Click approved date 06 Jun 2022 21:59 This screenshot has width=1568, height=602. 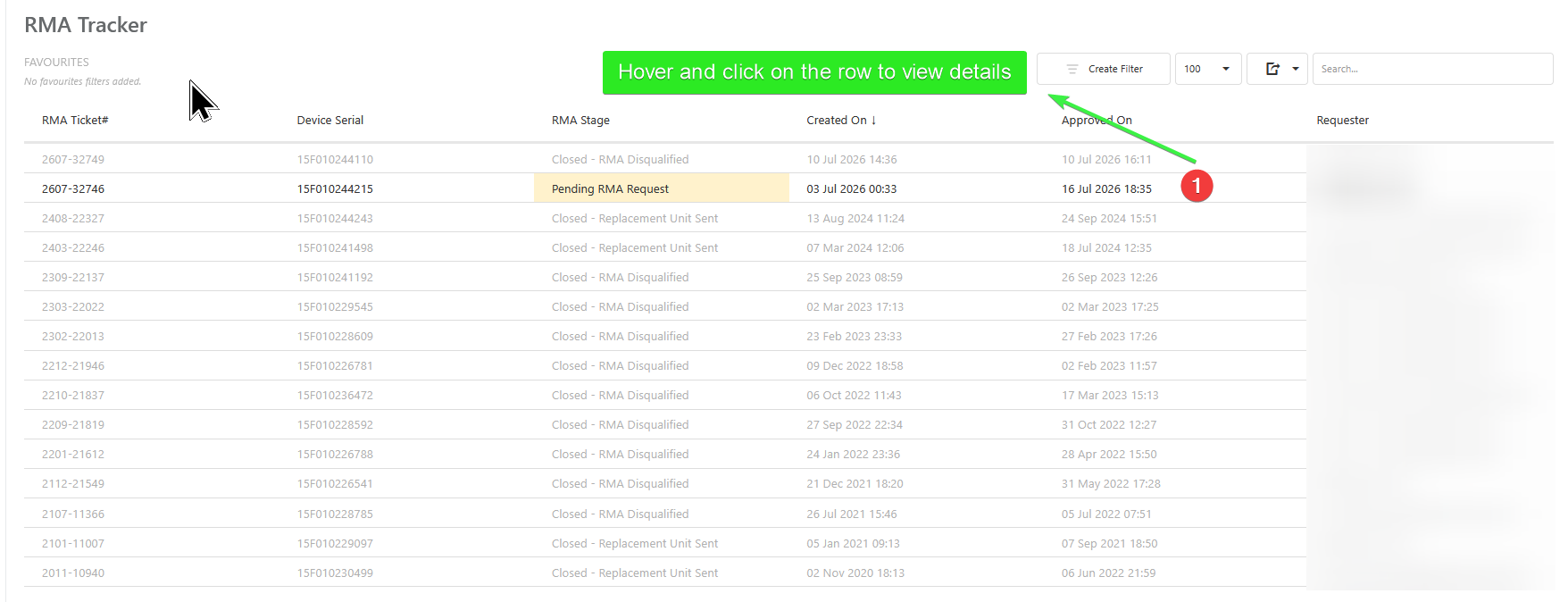coord(1108,573)
